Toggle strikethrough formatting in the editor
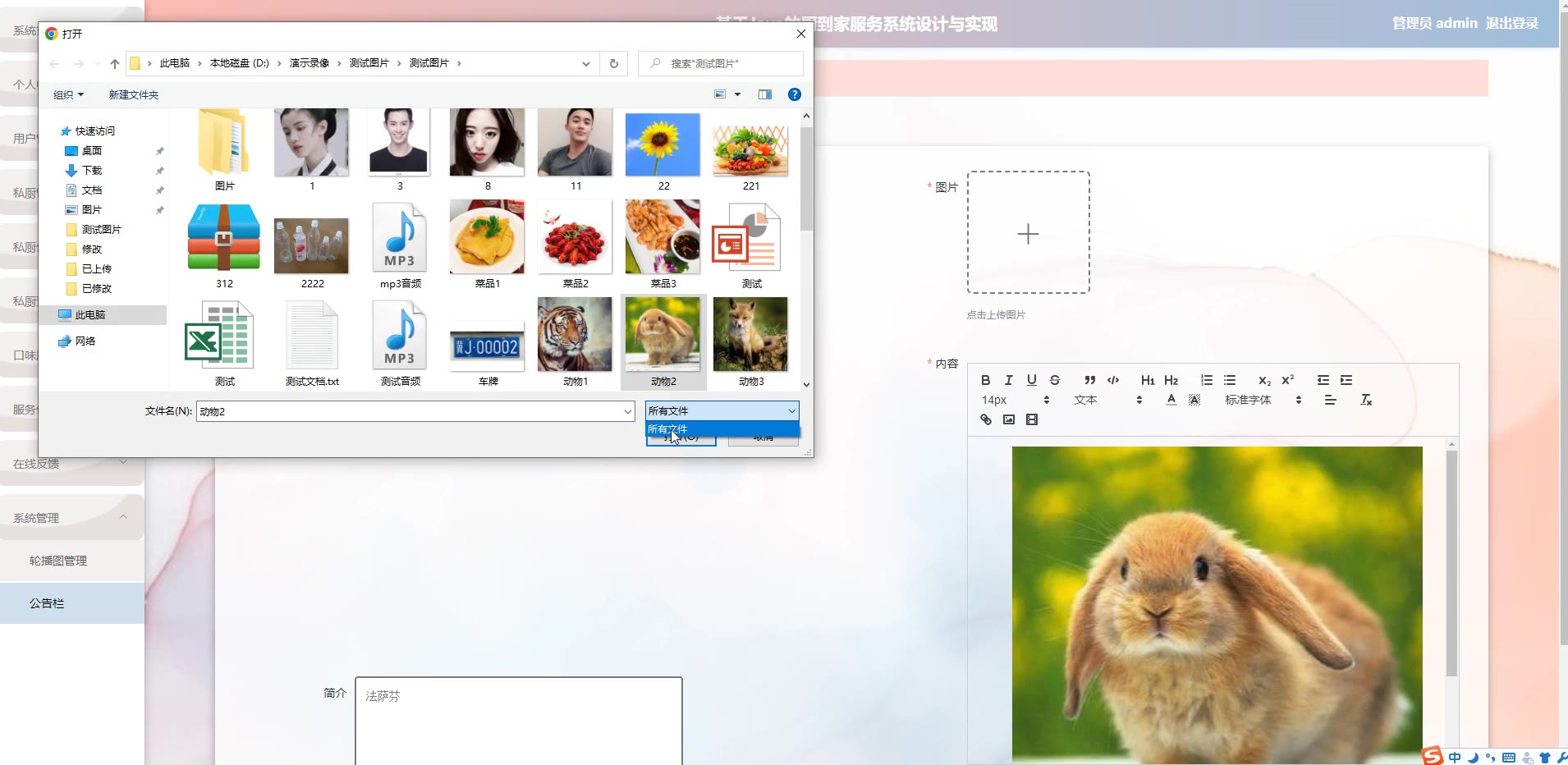The height and width of the screenshot is (765, 1568). pos(1054,380)
